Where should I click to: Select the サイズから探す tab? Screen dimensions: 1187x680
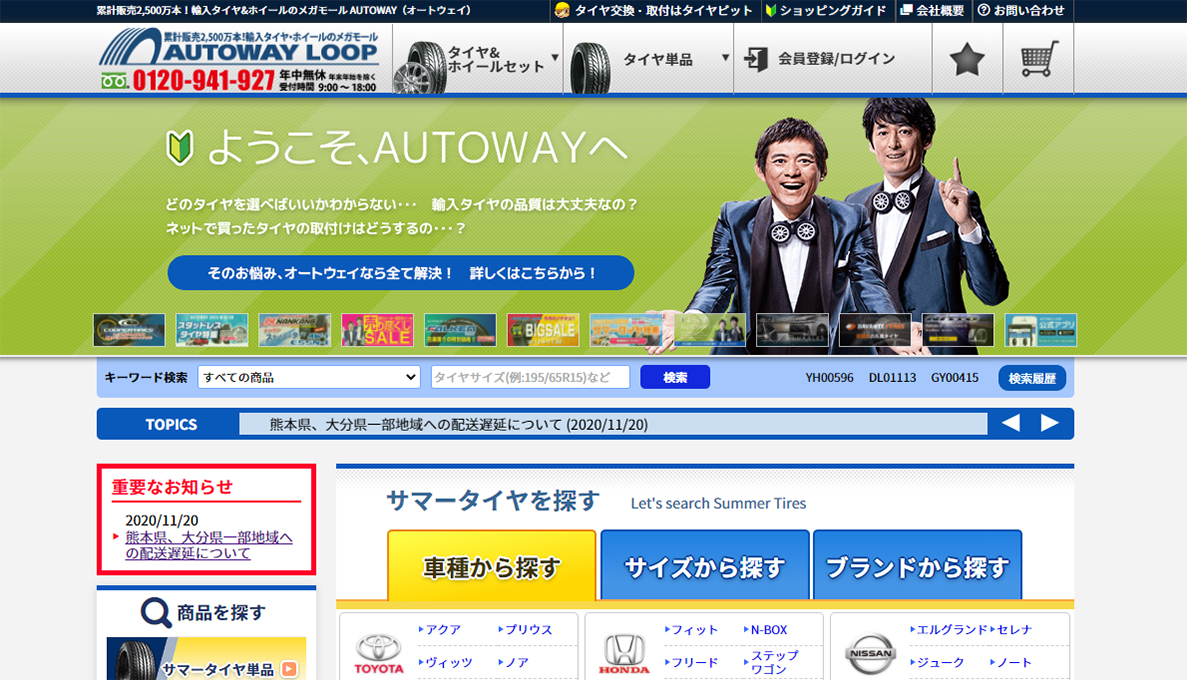pyautogui.click(x=705, y=566)
